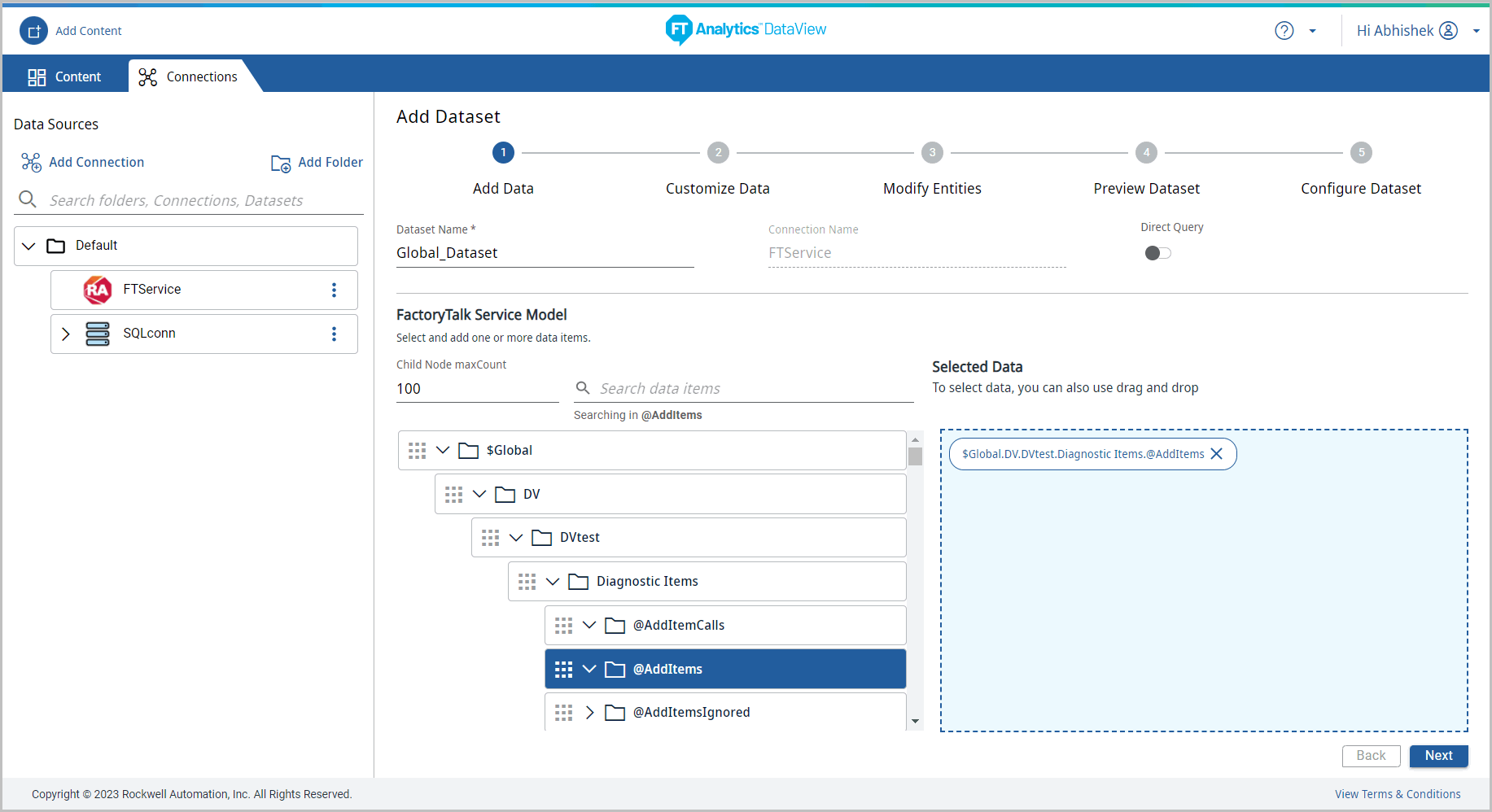Image resolution: width=1492 pixels, height=812 pixels.
Task: Click the Hi Abhishek greeting text
Action: (1395, 31)
